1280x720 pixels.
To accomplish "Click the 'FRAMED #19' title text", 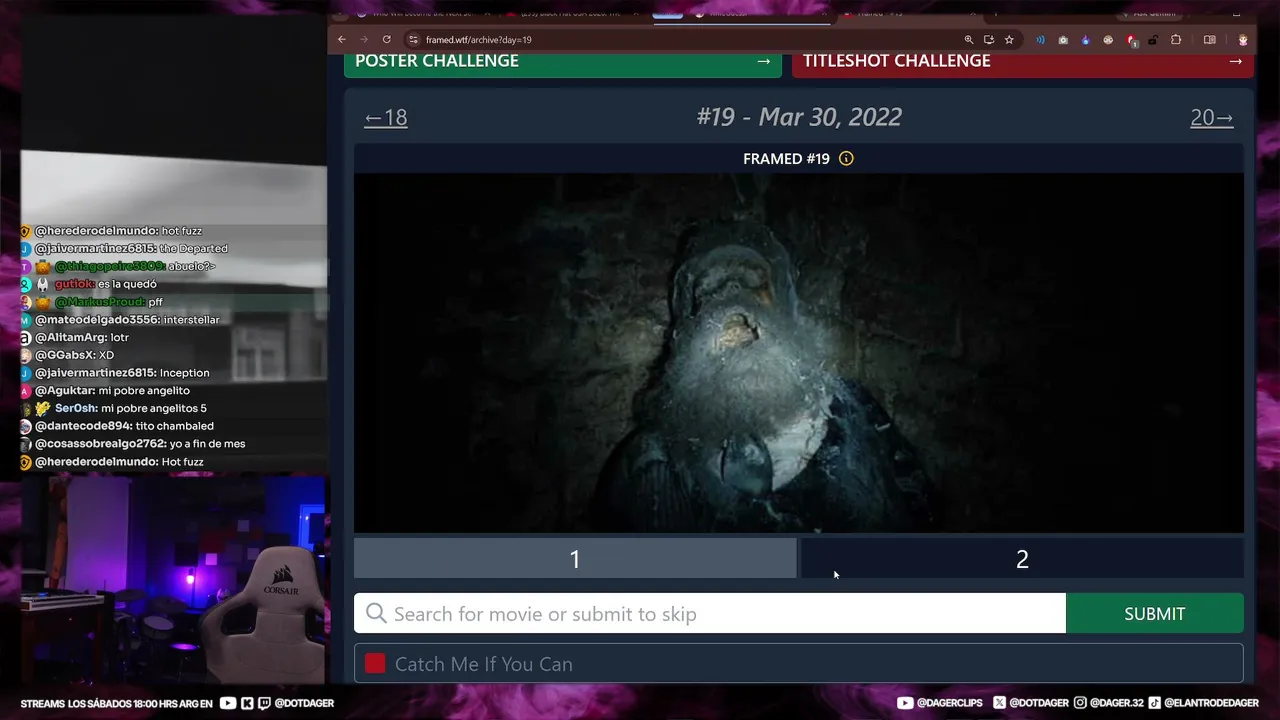I will point(786,158).
